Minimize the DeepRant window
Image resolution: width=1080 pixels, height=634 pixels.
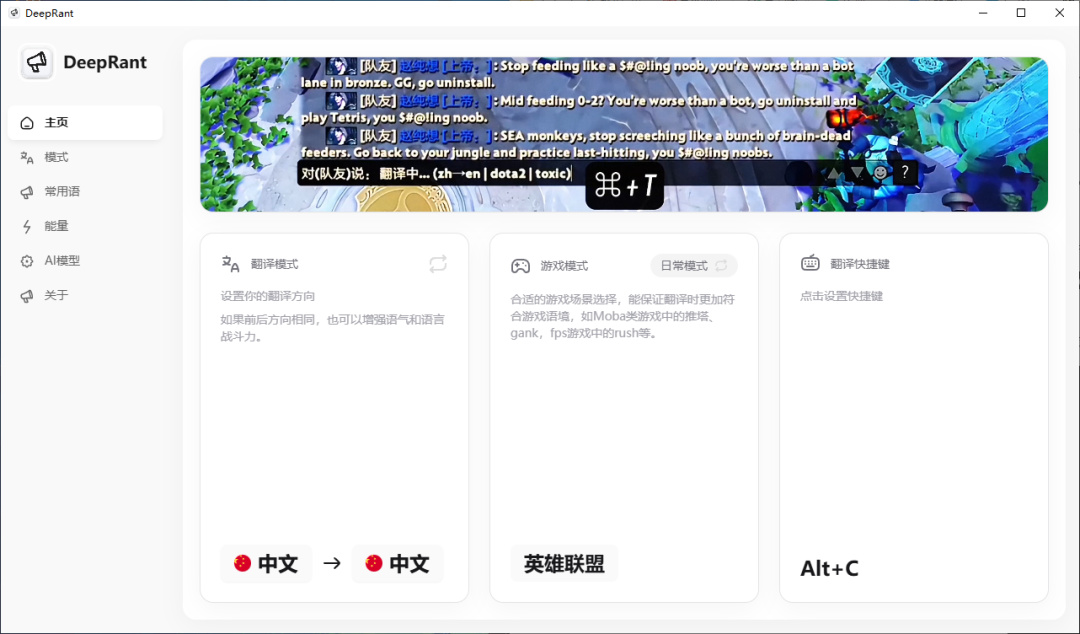(x=983, y=13)
